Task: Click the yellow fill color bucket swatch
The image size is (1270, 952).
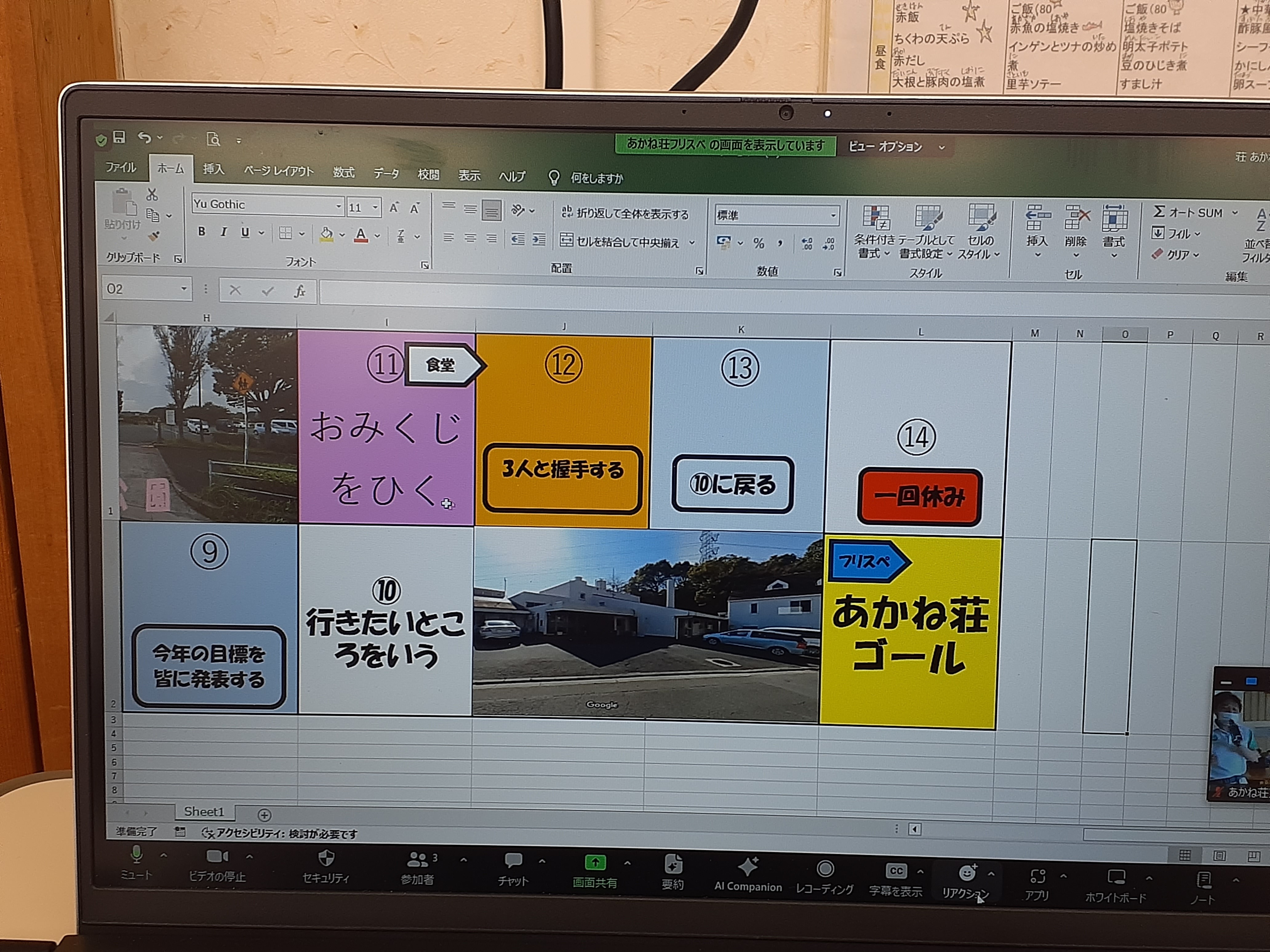Action: pos(327,234)
